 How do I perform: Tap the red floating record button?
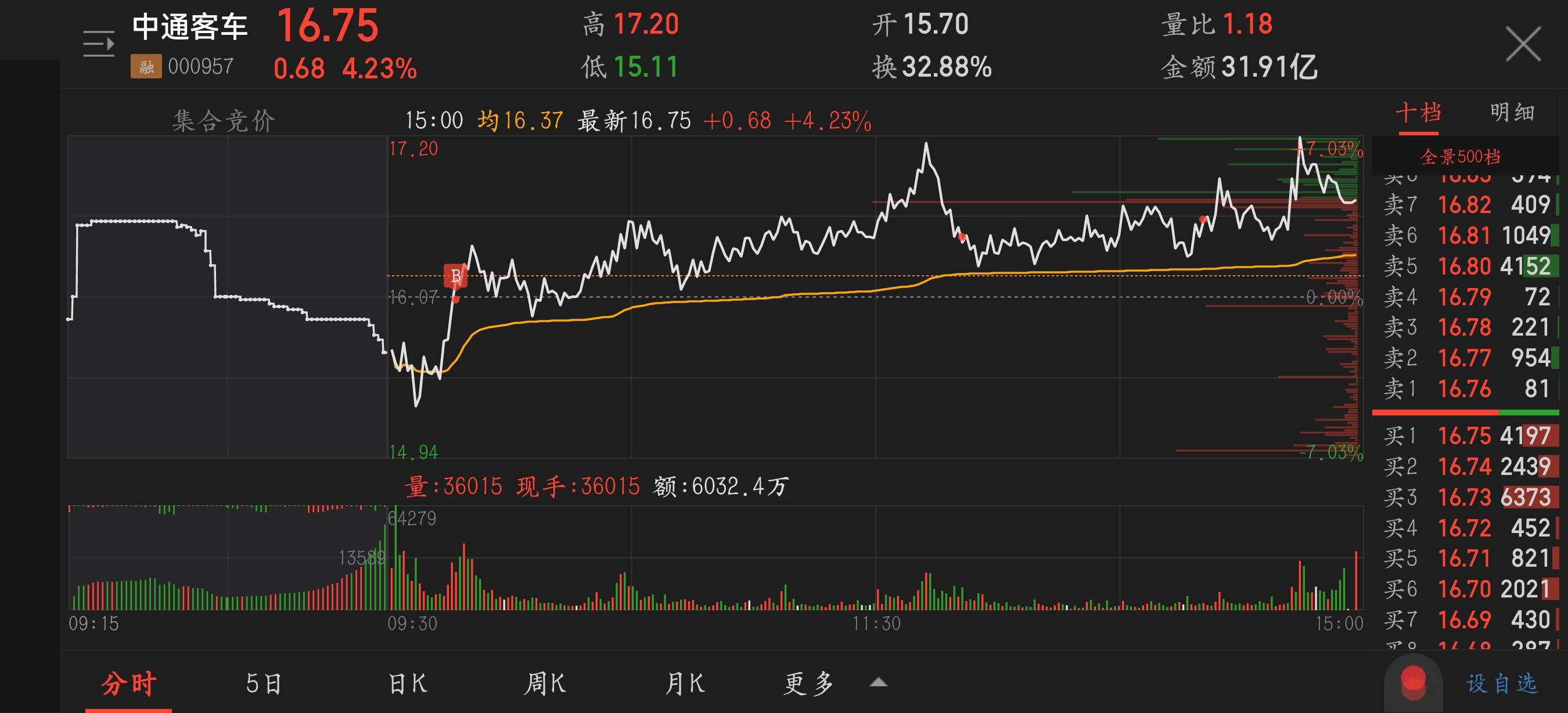coord(1413,682)
